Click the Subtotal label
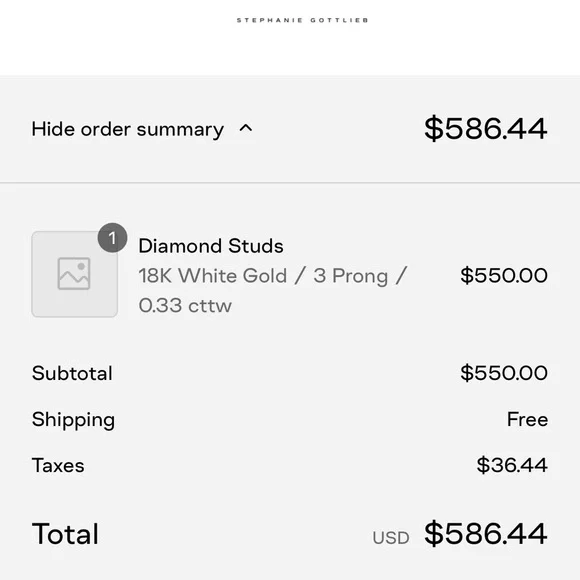The image size is (580, 580). tap(72, 373)
